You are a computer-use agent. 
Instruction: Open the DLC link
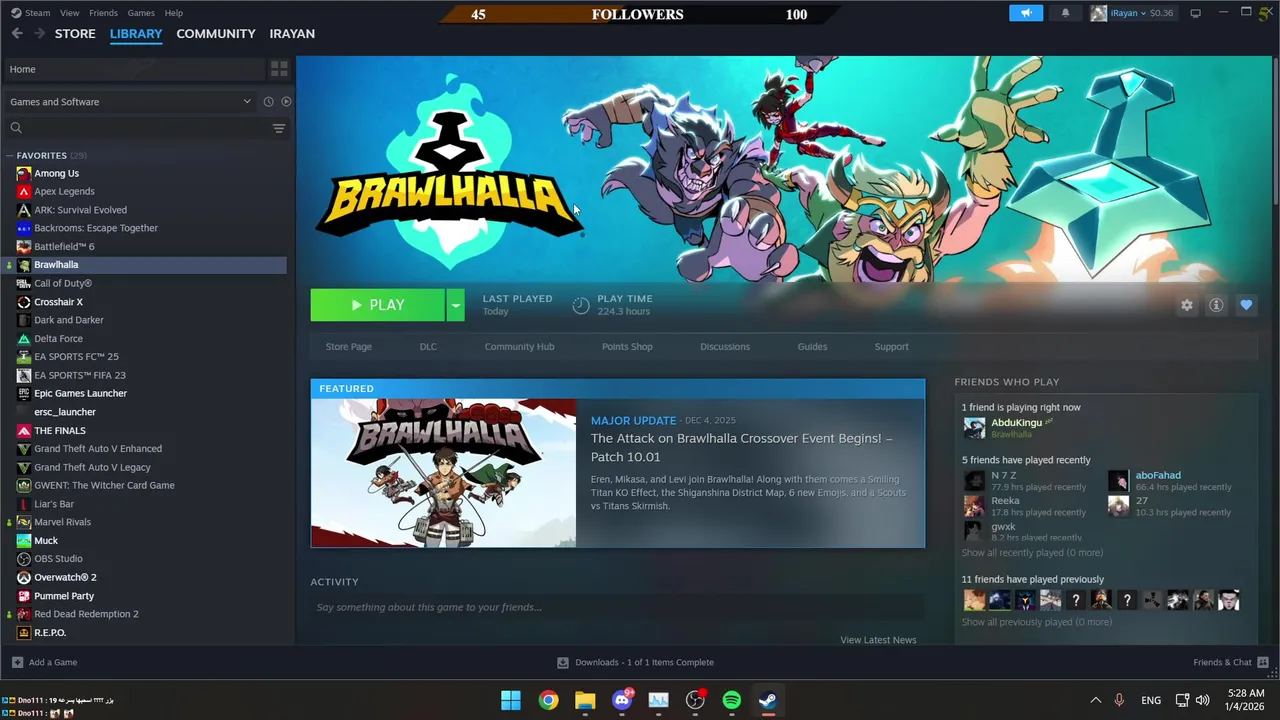pos(428,347)
